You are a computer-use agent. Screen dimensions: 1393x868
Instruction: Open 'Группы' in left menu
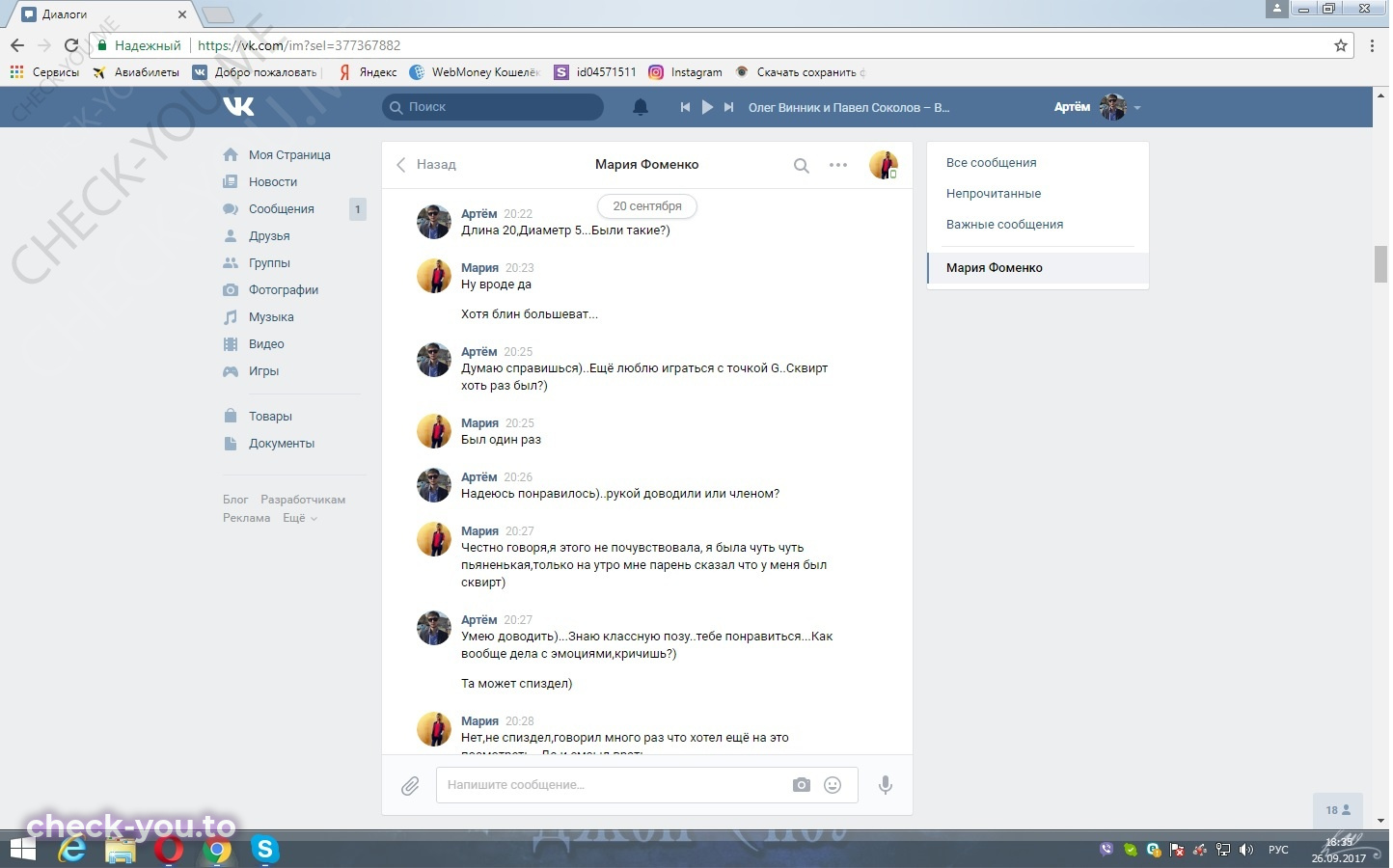(x=269, y=262)
